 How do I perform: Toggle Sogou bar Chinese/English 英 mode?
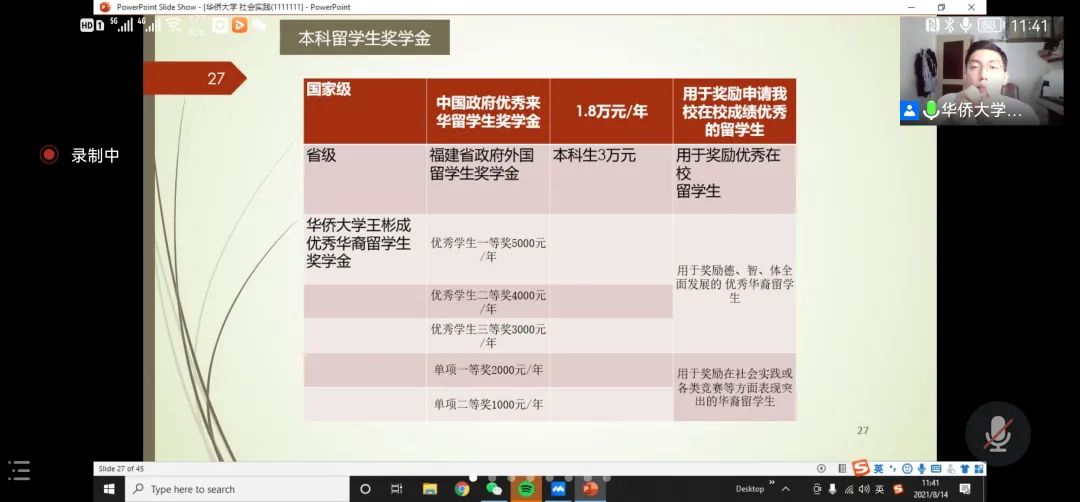[x=879, y=468]
